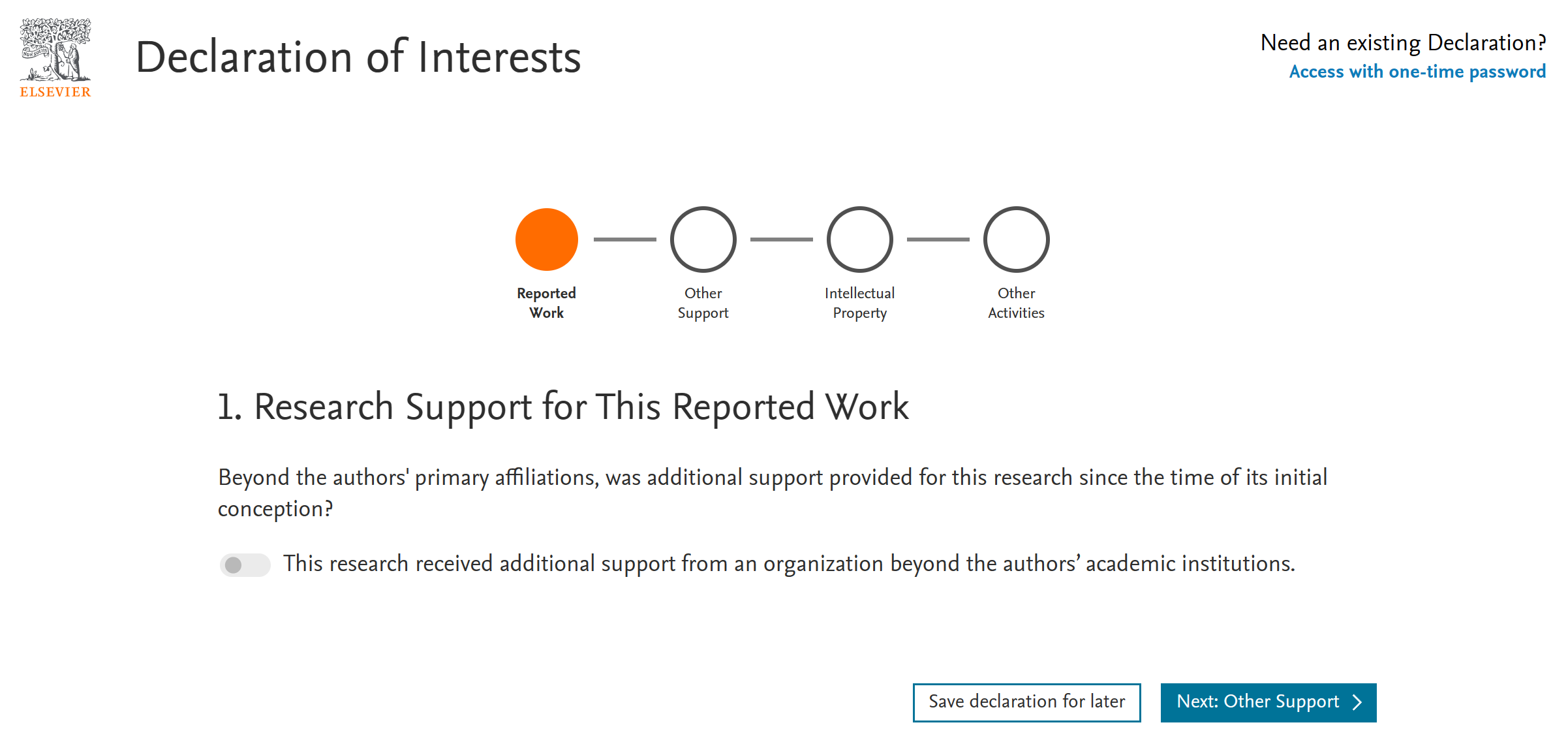
Task: Open Access with one-time password link
Action: point(1417,71)
